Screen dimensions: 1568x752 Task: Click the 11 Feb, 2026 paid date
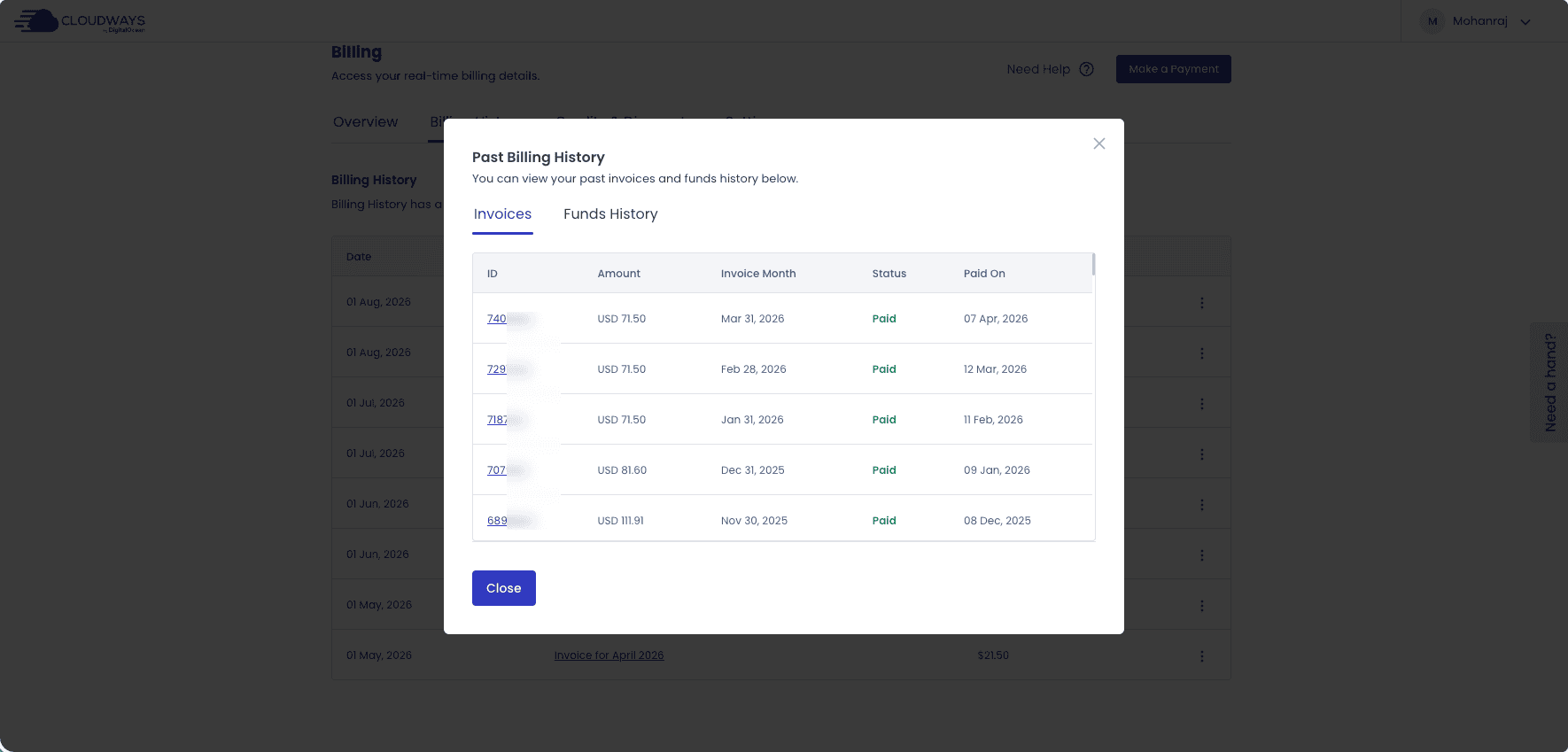pos(993,420)
